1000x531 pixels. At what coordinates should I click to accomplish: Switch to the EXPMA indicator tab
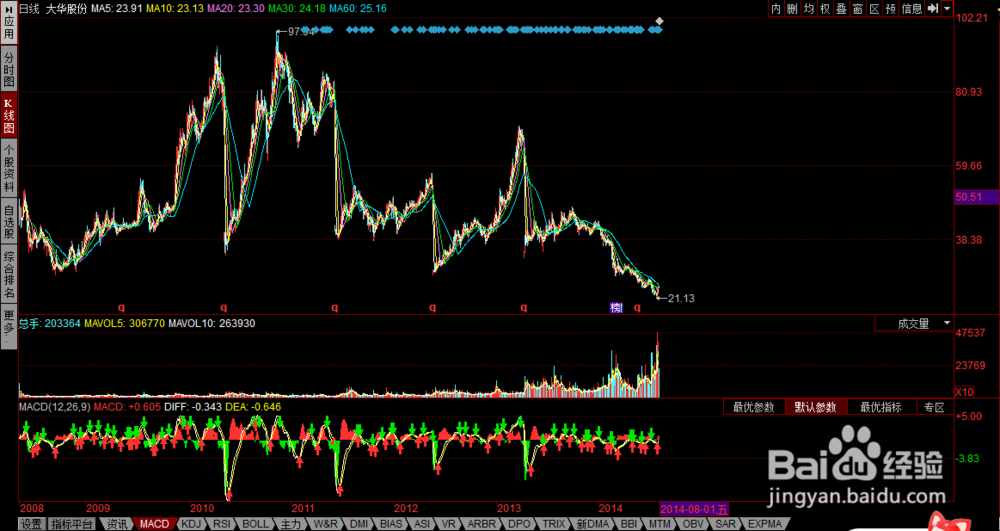click(x=763, y=525)
